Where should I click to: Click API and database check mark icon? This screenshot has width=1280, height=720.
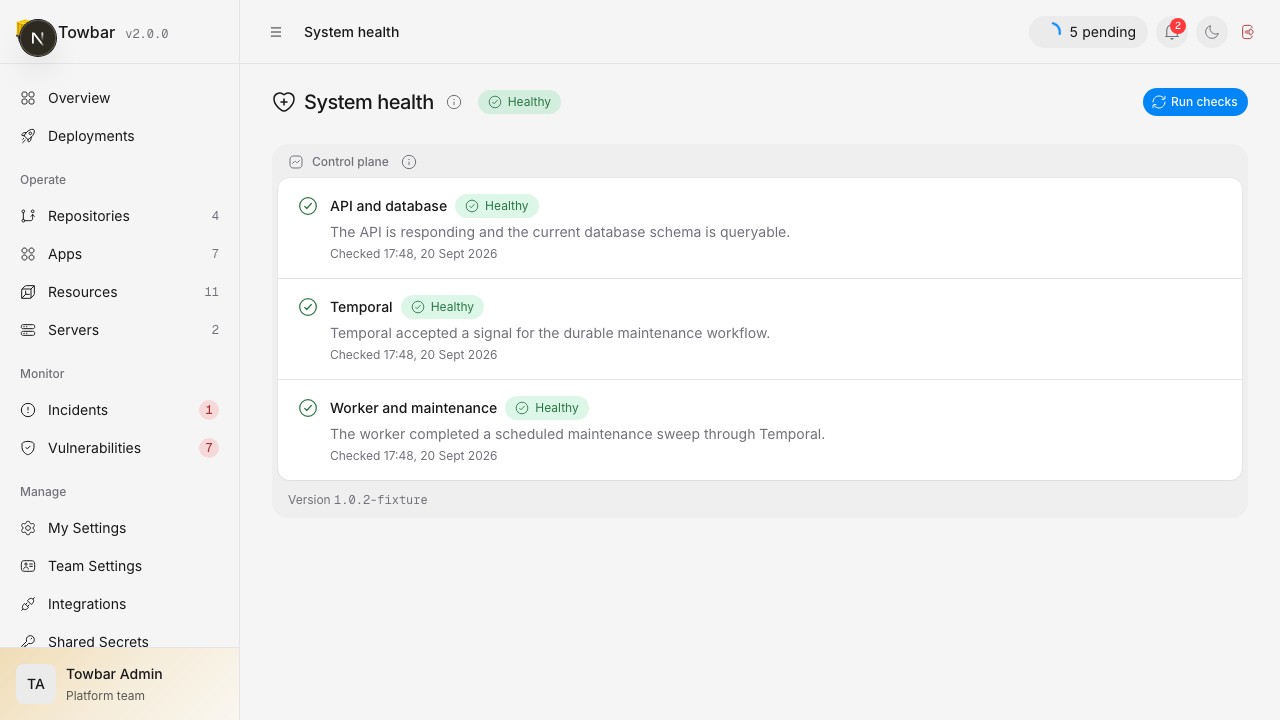[308, 206]
